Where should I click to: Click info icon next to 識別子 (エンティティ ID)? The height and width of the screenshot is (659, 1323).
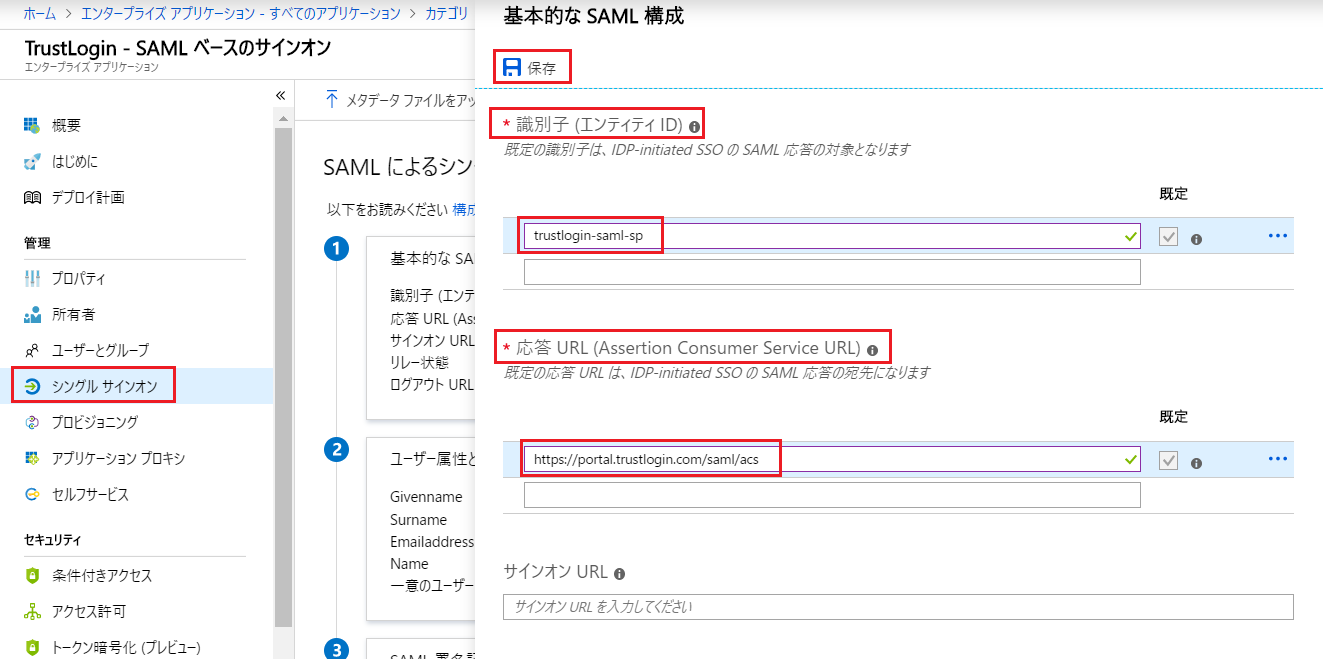(x=694, y=127)
